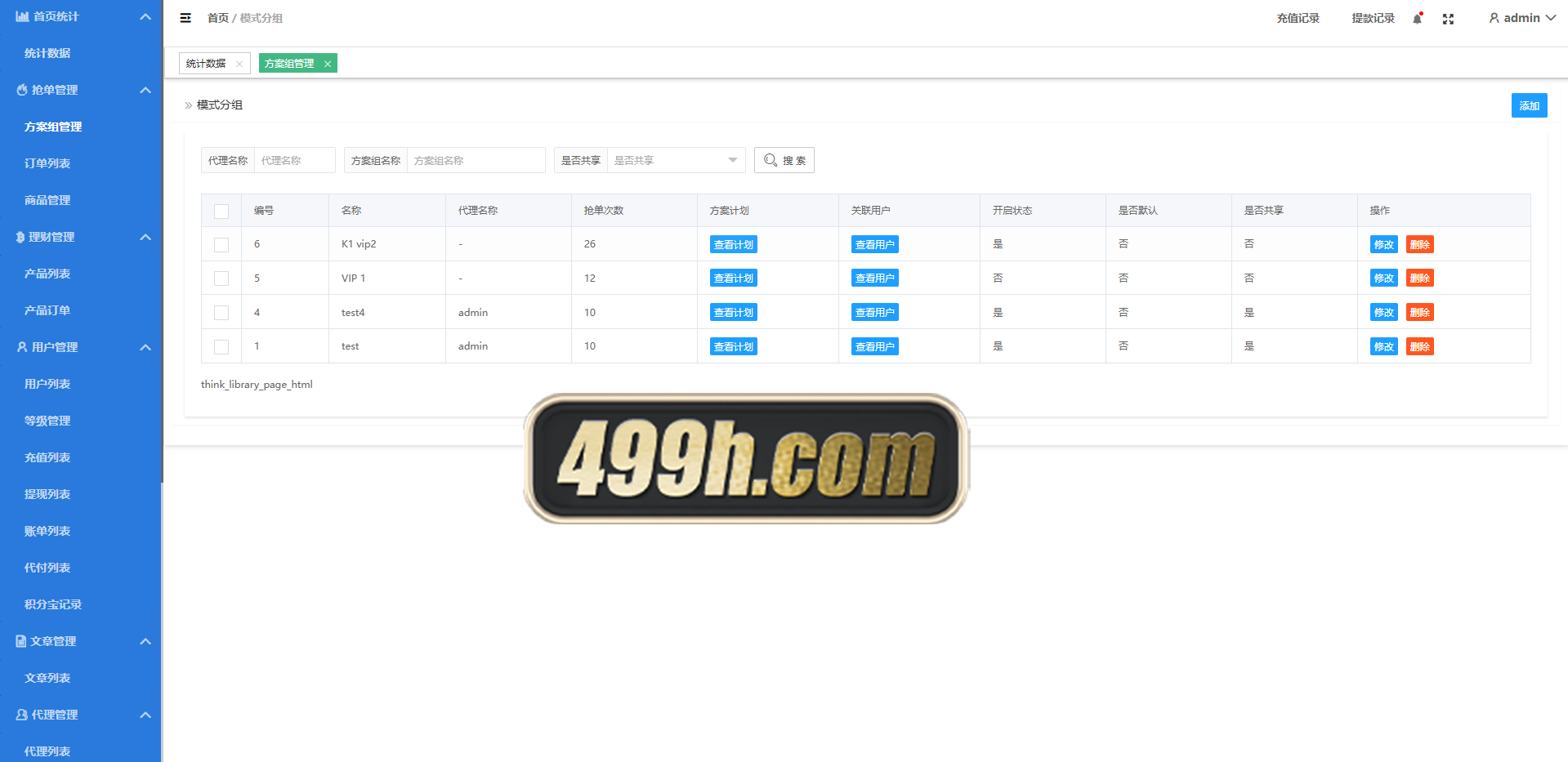Click the 用户管理 person icon

pyautogui.click(x=22, y=347)
